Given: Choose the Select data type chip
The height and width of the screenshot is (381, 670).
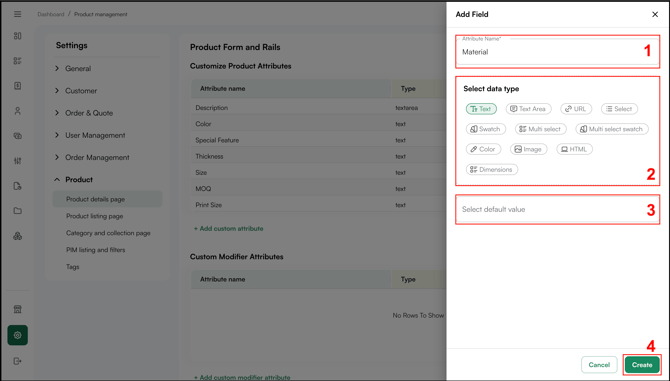Looking at the screenshot, I should click(619, 109).
